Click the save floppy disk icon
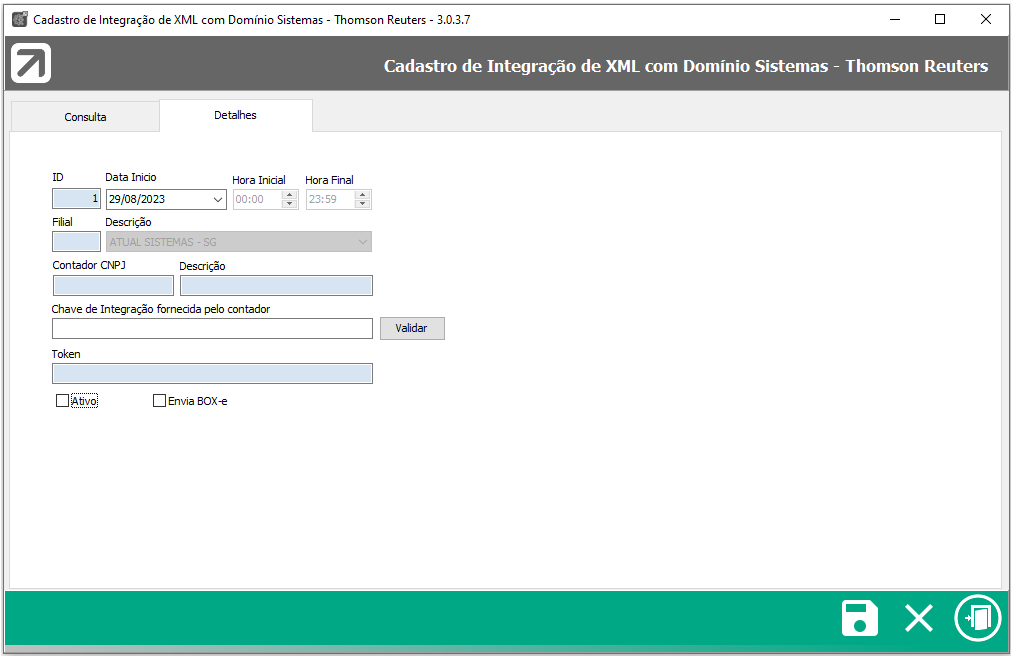The width and height of the screenshot is (1011, 656). tap(859, 618)
